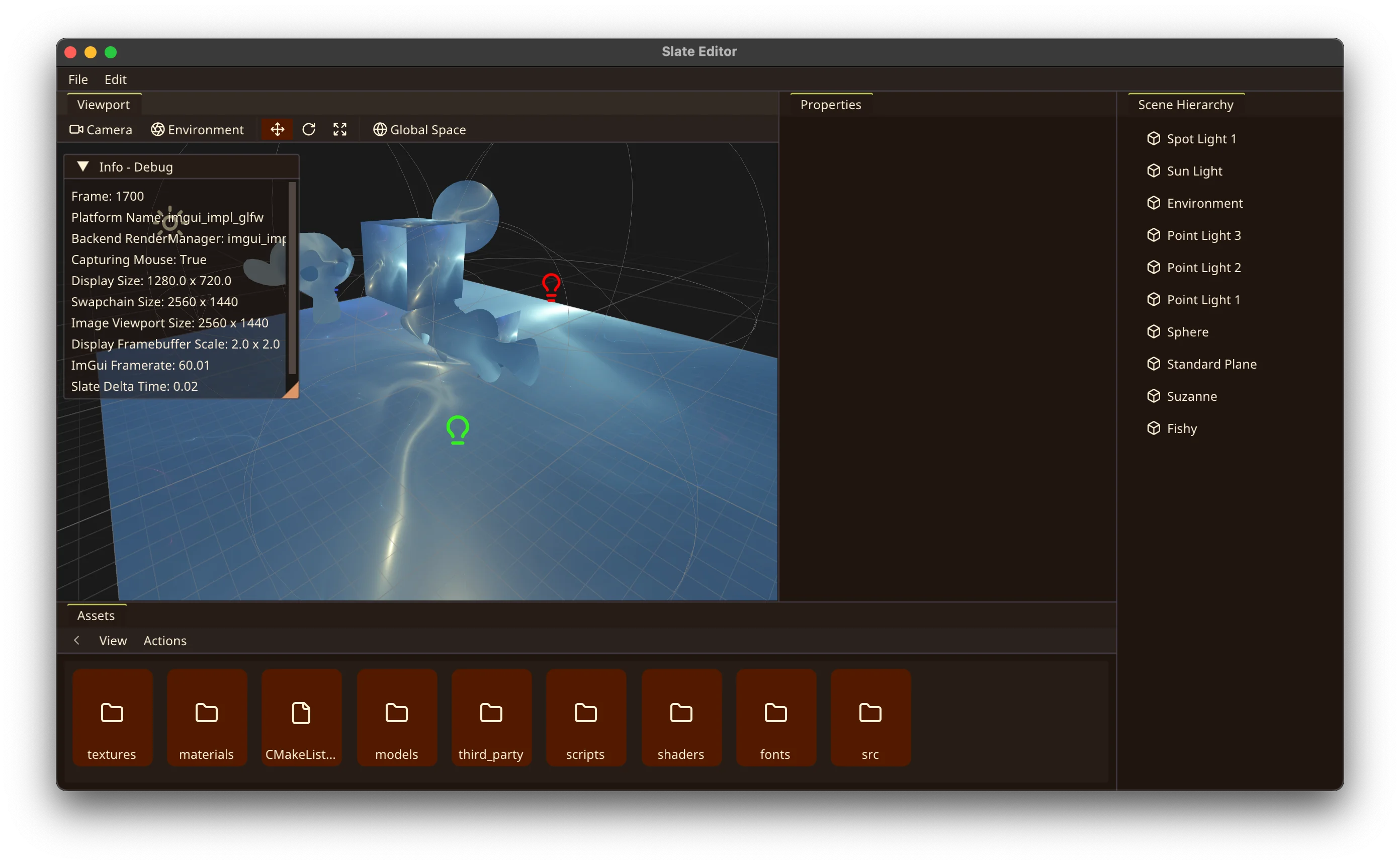Click the "Slate Delta Time: 0.02" line

tap(134, 386)
